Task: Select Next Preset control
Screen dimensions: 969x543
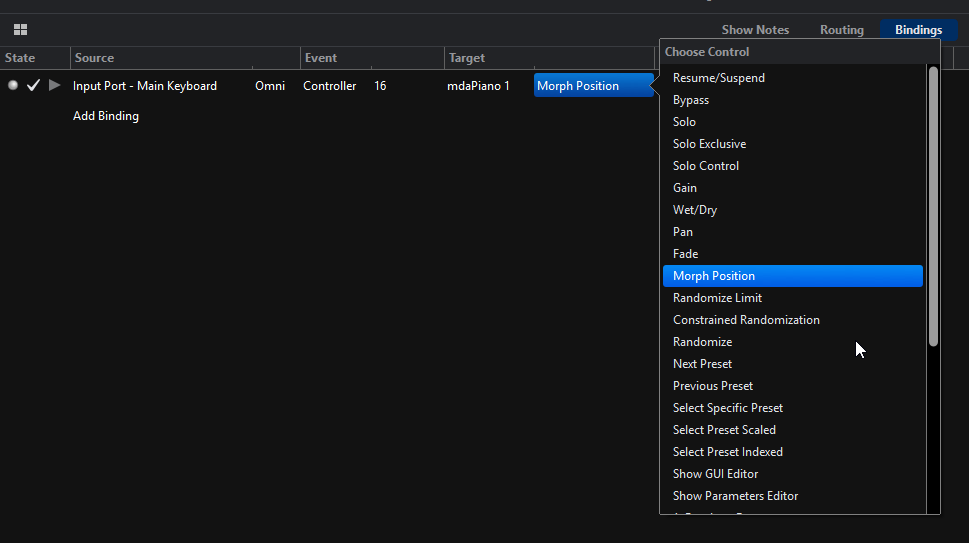Action: tap(793, 364)
